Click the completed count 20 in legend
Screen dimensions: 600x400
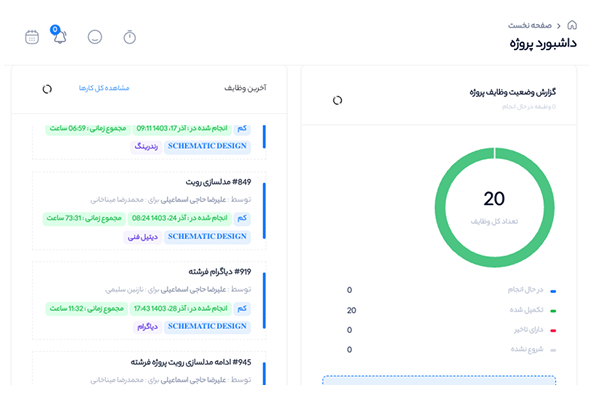(351, 310)
